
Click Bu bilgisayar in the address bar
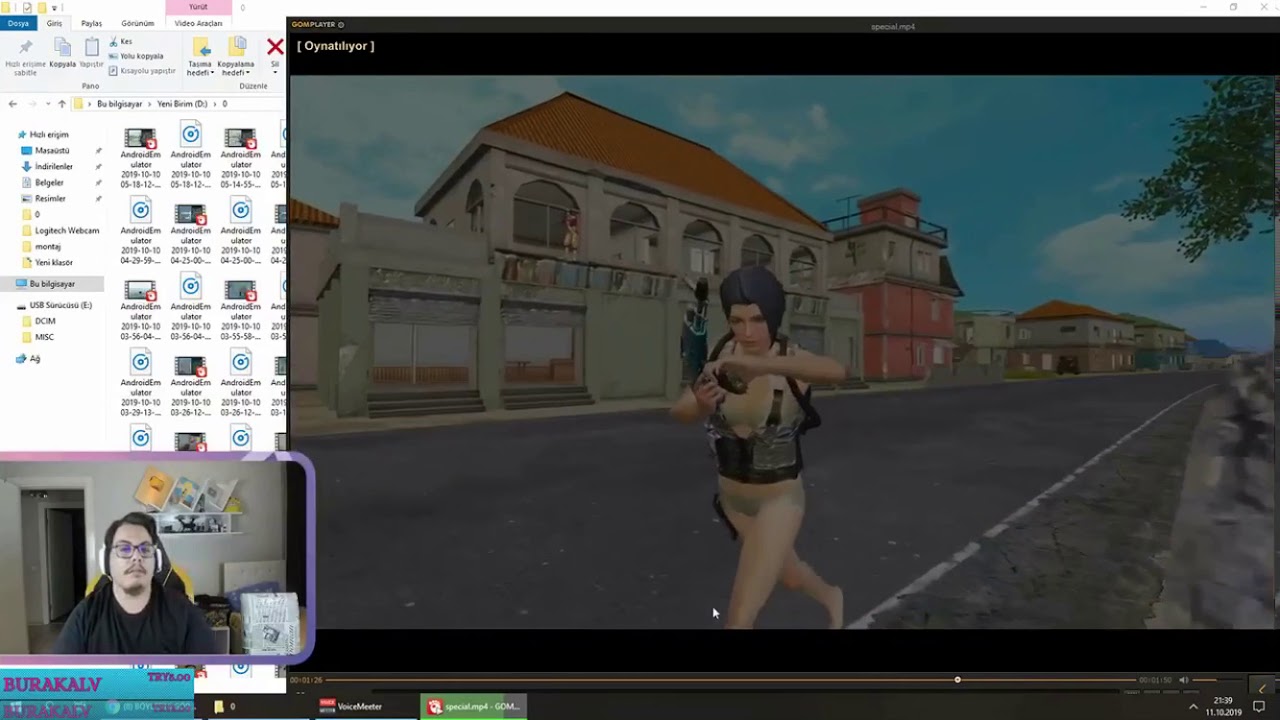[x=120, y=104]
